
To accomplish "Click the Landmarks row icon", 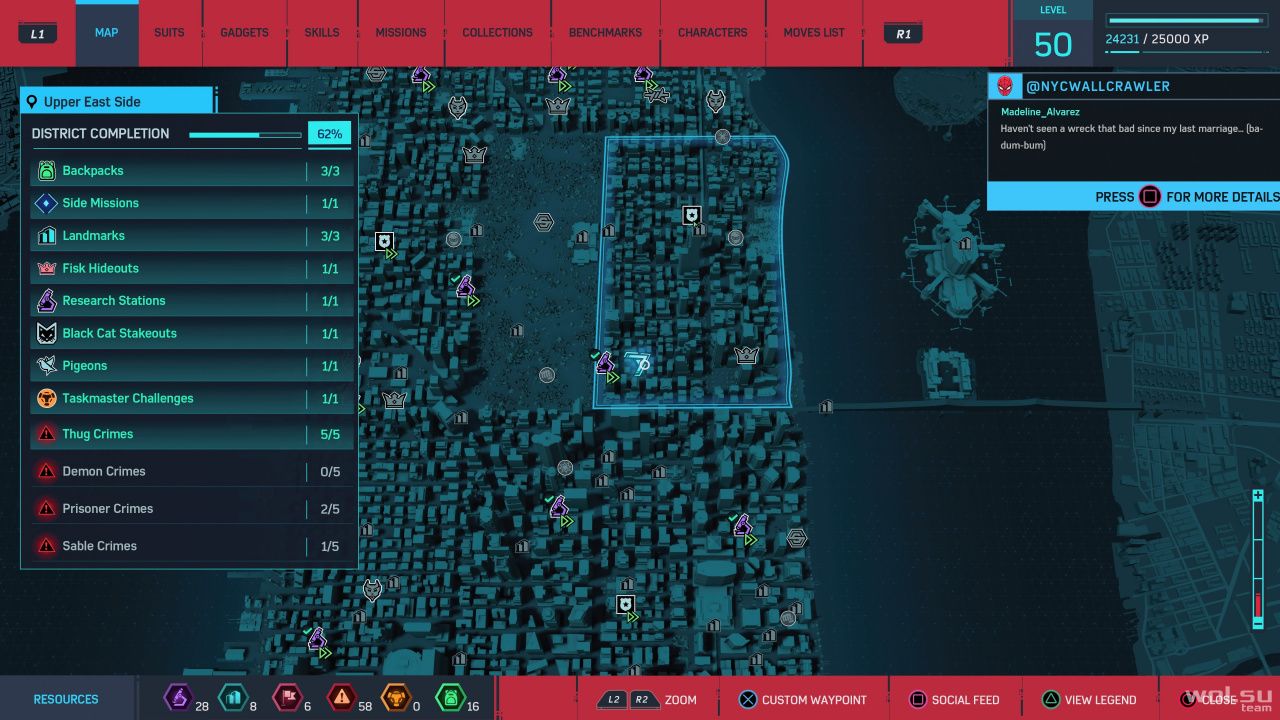I will coord(46,236).
